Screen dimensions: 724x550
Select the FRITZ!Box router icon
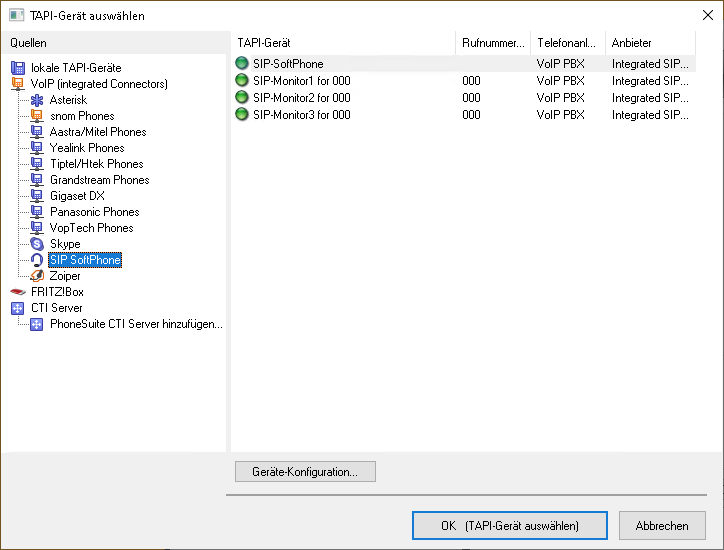[18, 292]
